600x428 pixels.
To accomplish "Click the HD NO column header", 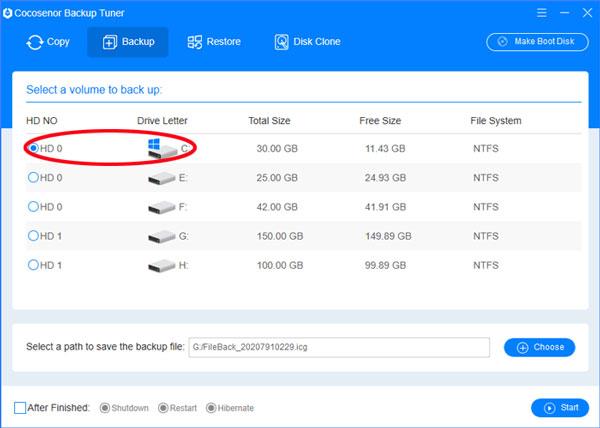I will (42, 121).
